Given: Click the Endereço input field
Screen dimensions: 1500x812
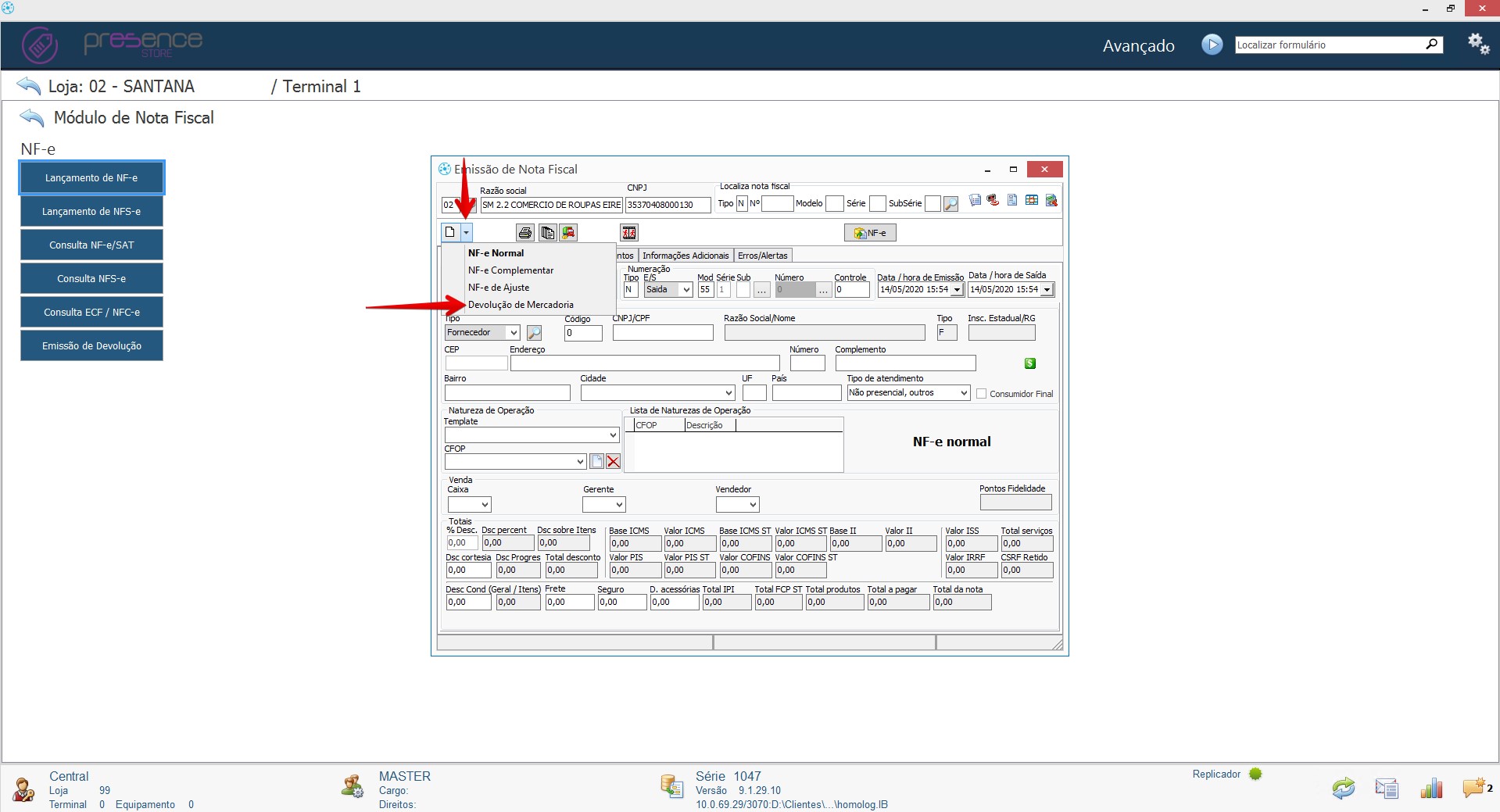Looking at the screenshot, I should [x=645, y=363].
